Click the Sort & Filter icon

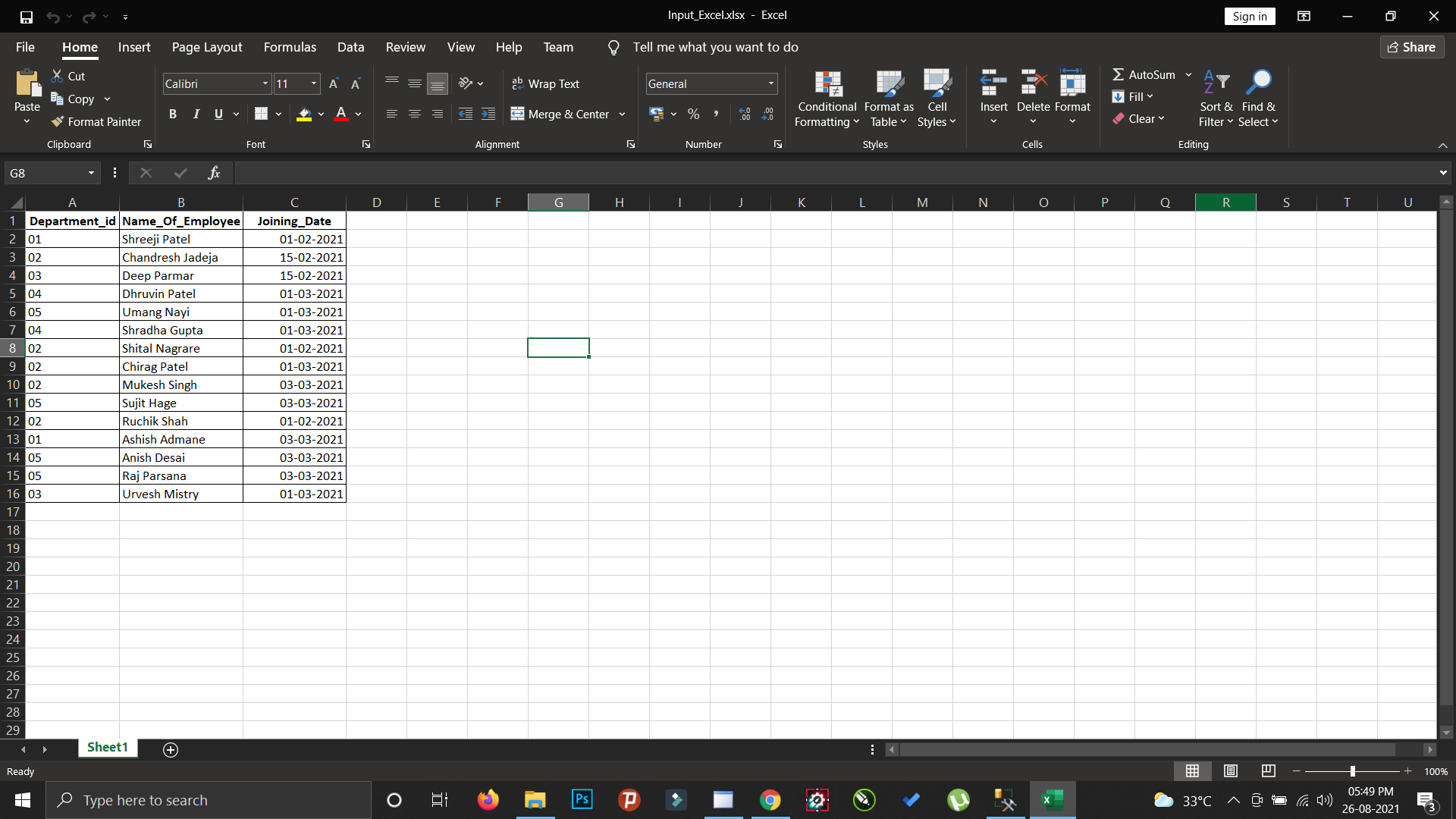click(x=1216, y=85)
